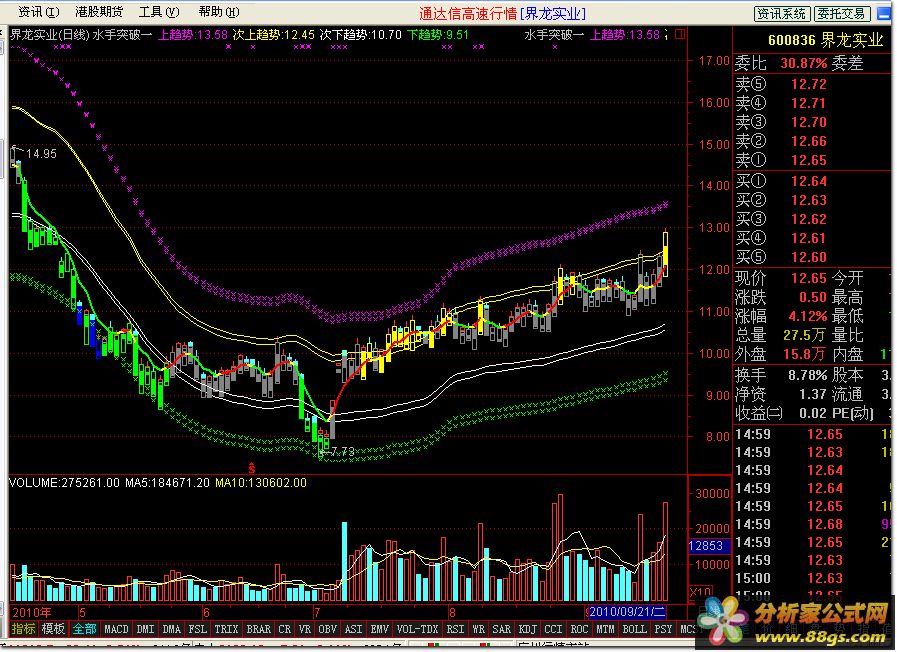
Task: Select the VR indicator tab
Action: point(305,629)
